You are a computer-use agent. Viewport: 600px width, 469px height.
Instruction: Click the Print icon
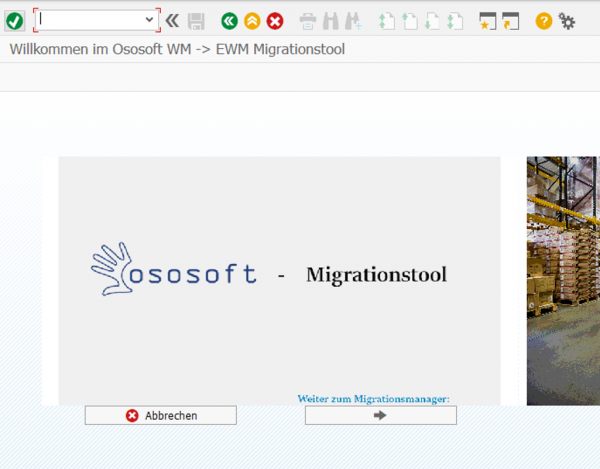coord(308,21)
